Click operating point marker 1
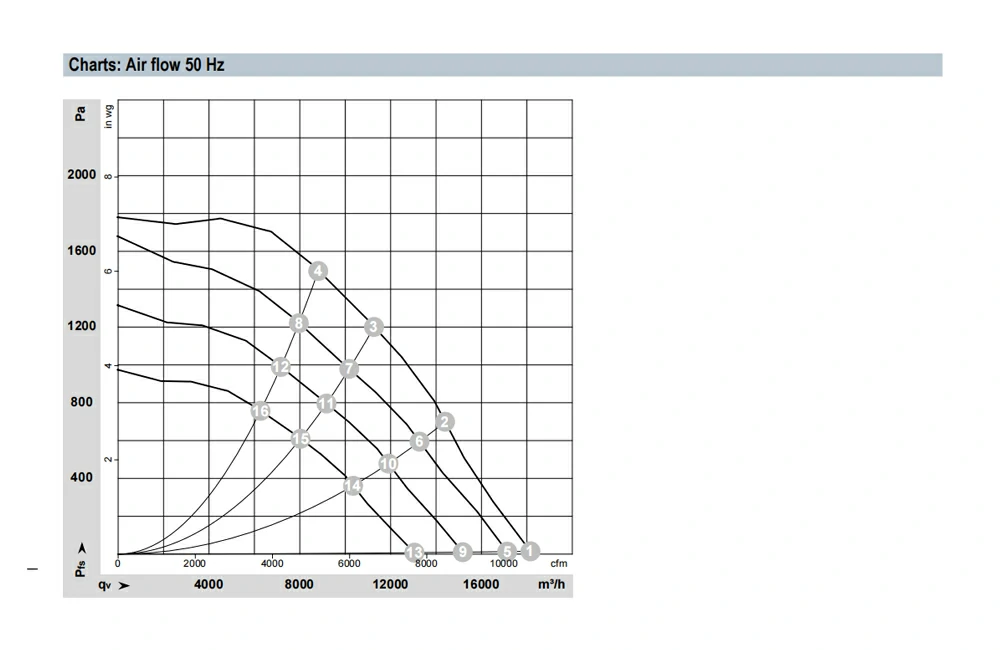This screenshot has width=1000, height=650. (530, 550)
